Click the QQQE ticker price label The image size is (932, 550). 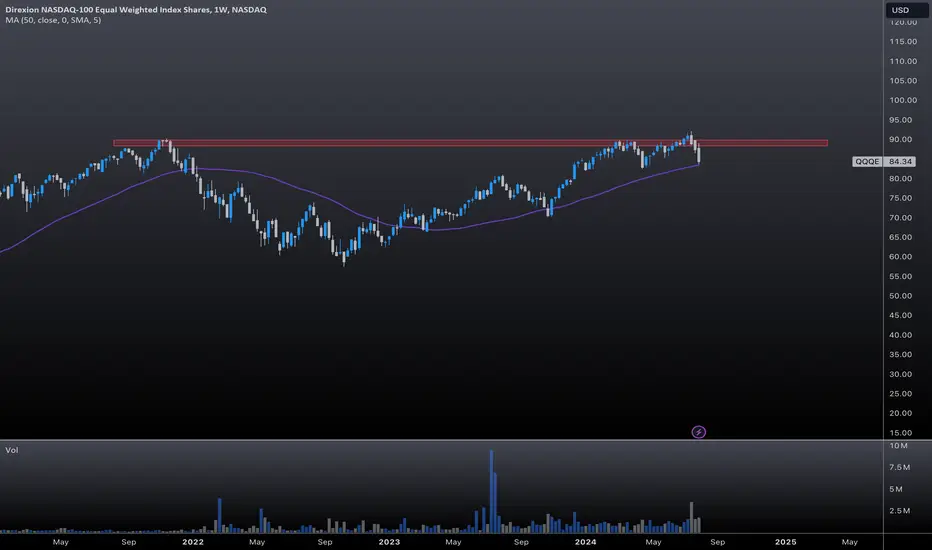point(867,162)
